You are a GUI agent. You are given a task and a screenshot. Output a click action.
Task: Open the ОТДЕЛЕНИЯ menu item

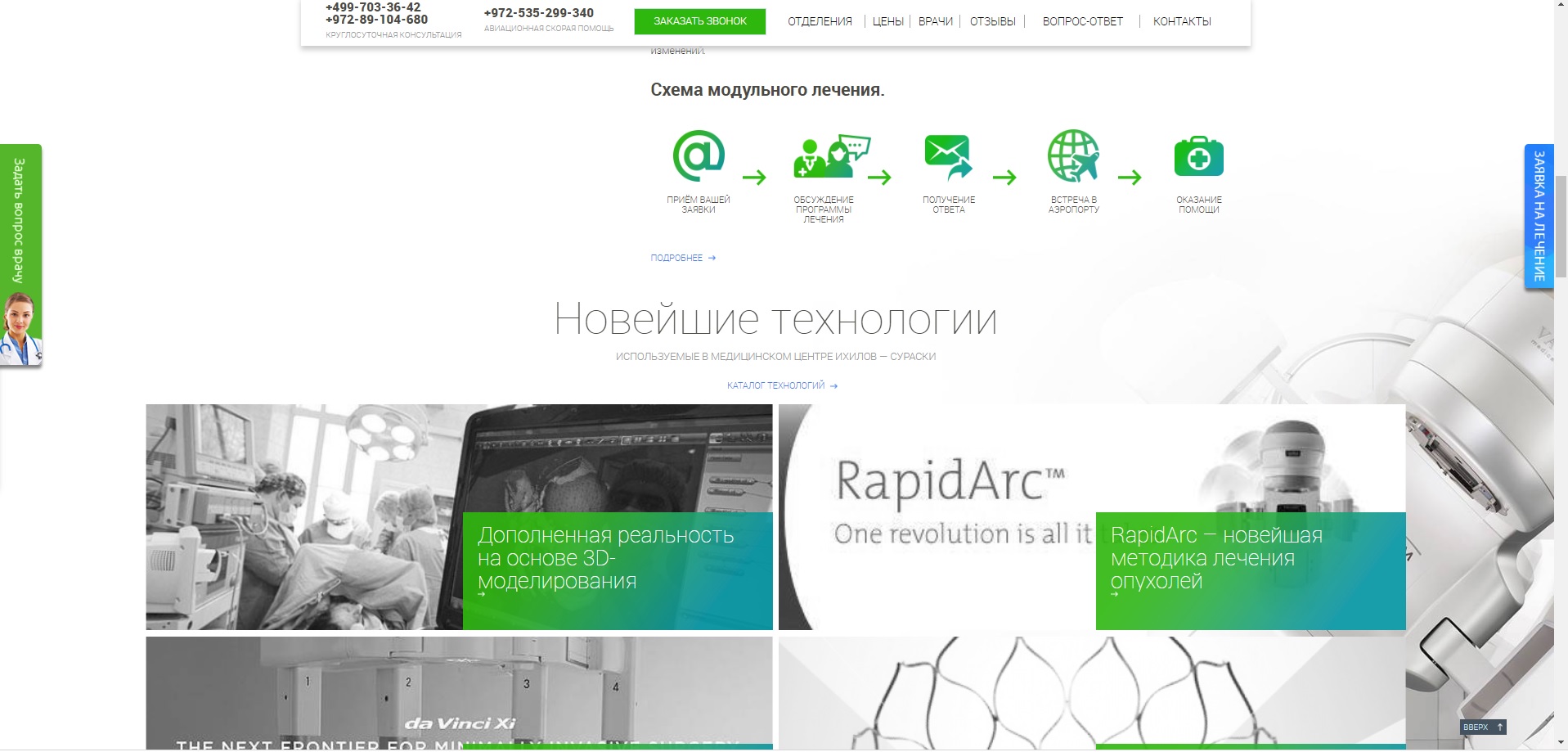(820, 21)
